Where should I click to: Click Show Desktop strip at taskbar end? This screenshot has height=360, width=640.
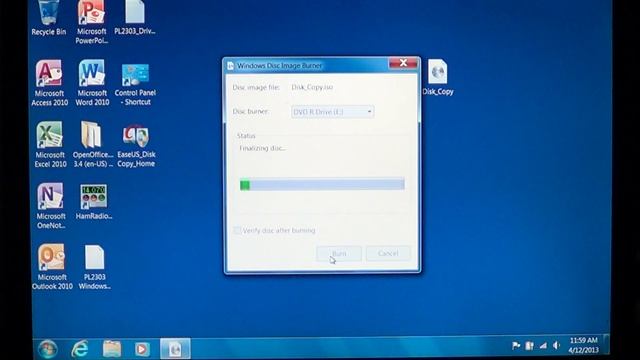pos(607,345)
